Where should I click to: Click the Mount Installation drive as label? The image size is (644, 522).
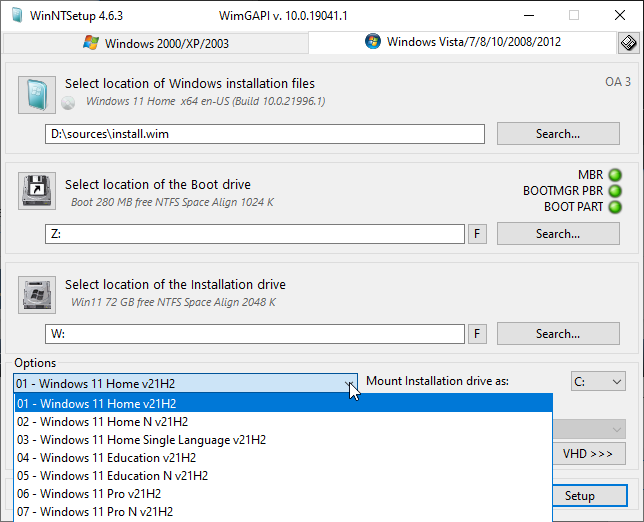click(437, 381)
